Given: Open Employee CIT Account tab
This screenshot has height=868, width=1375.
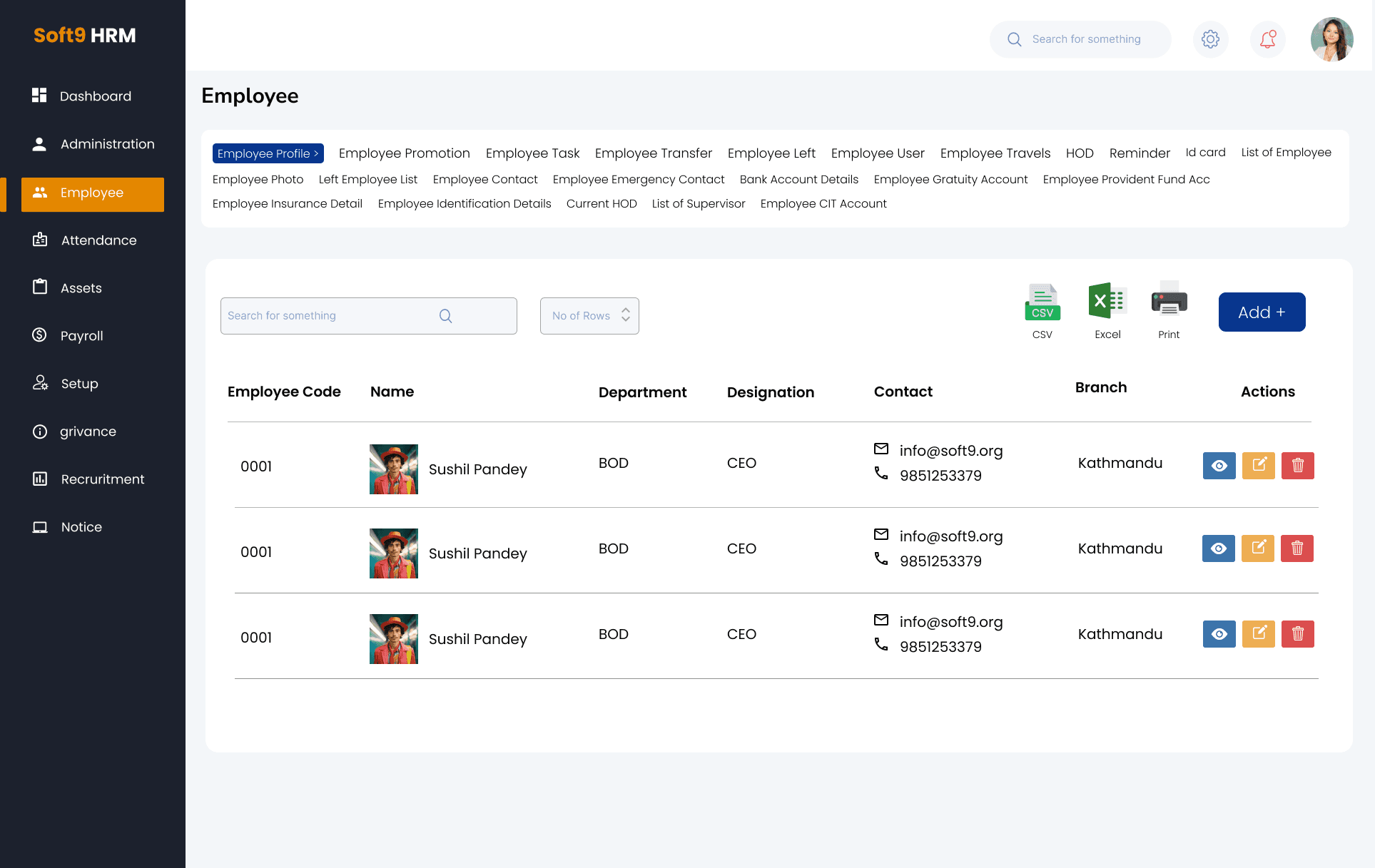Looking at the screenshot, I should coord(823,204).
